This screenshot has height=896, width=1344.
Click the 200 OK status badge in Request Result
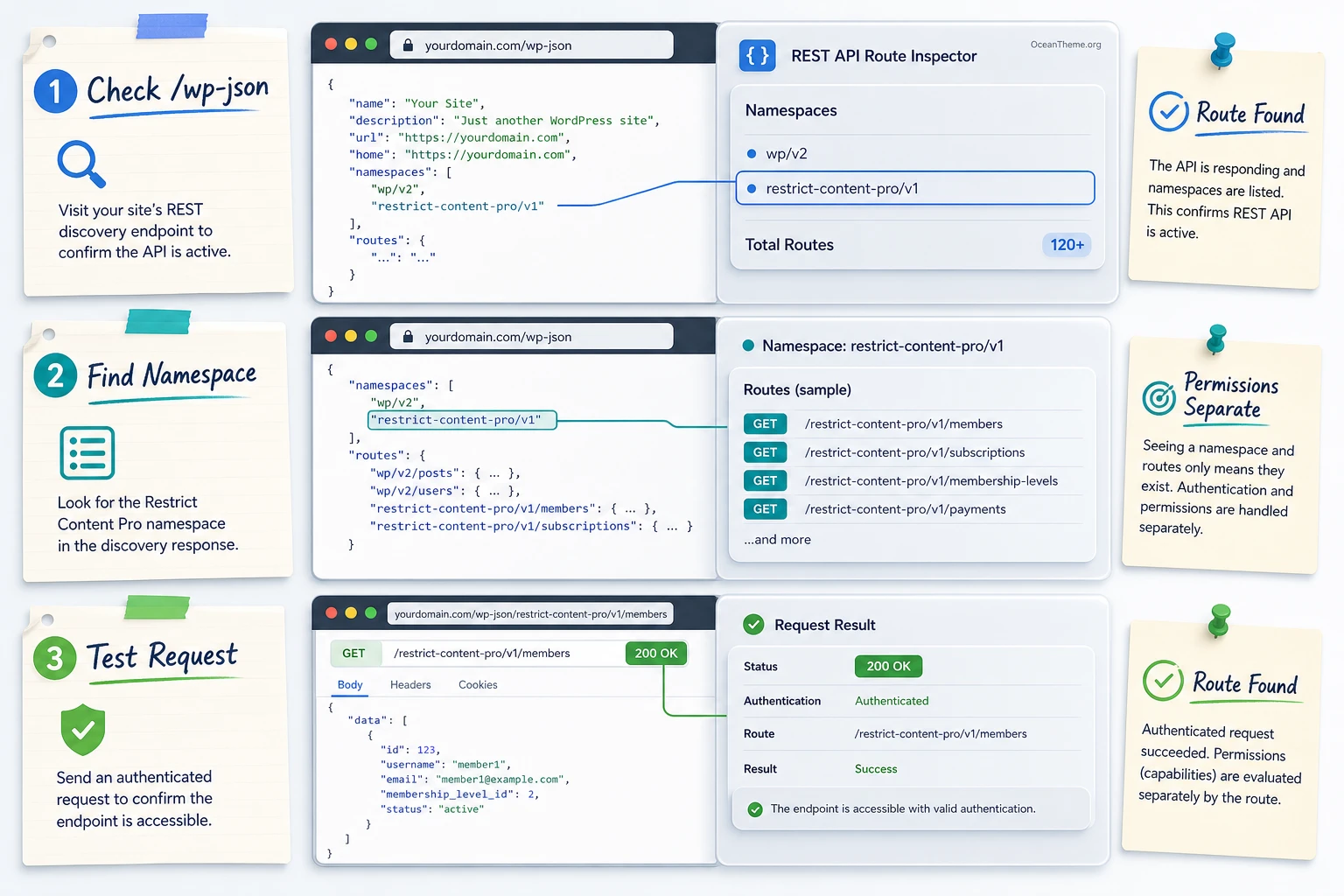[x=888, y=667]
